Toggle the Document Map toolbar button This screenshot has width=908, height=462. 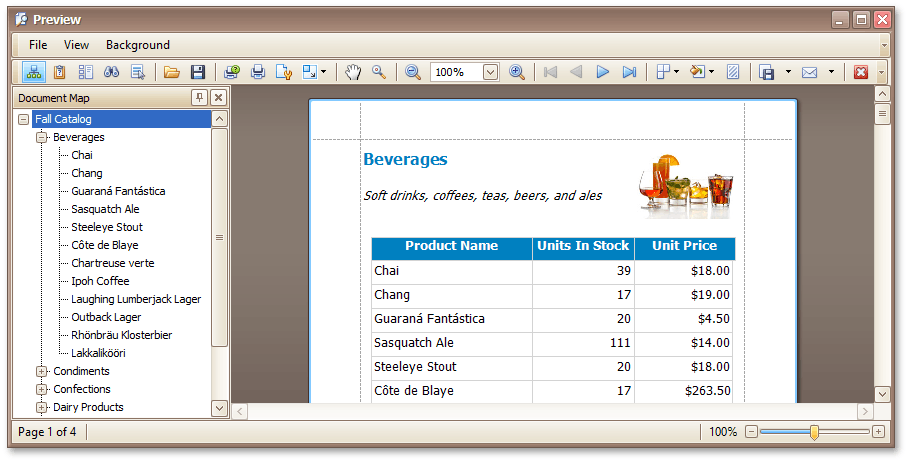[x=34, y=72]
